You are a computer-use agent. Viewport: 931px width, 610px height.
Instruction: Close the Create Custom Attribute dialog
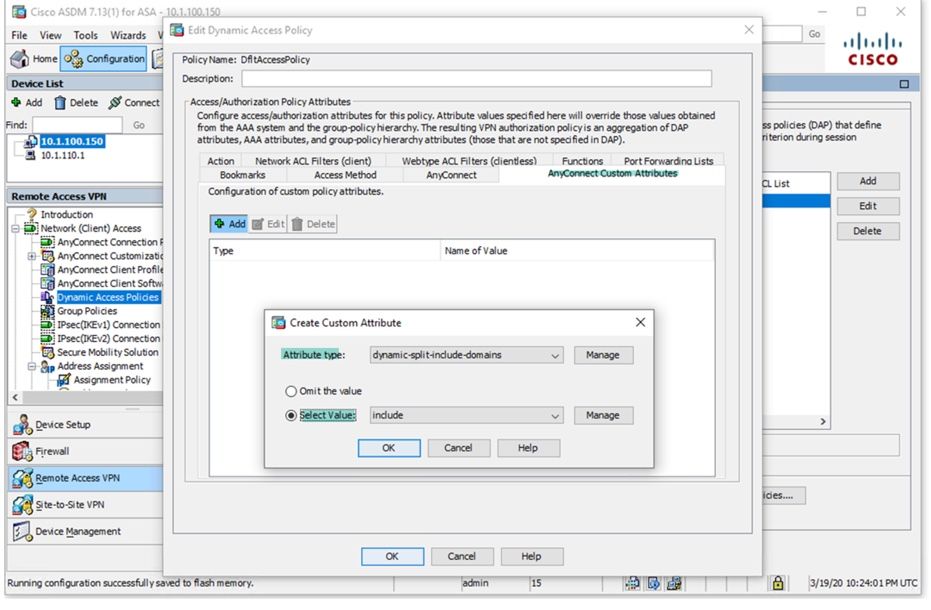640,323
